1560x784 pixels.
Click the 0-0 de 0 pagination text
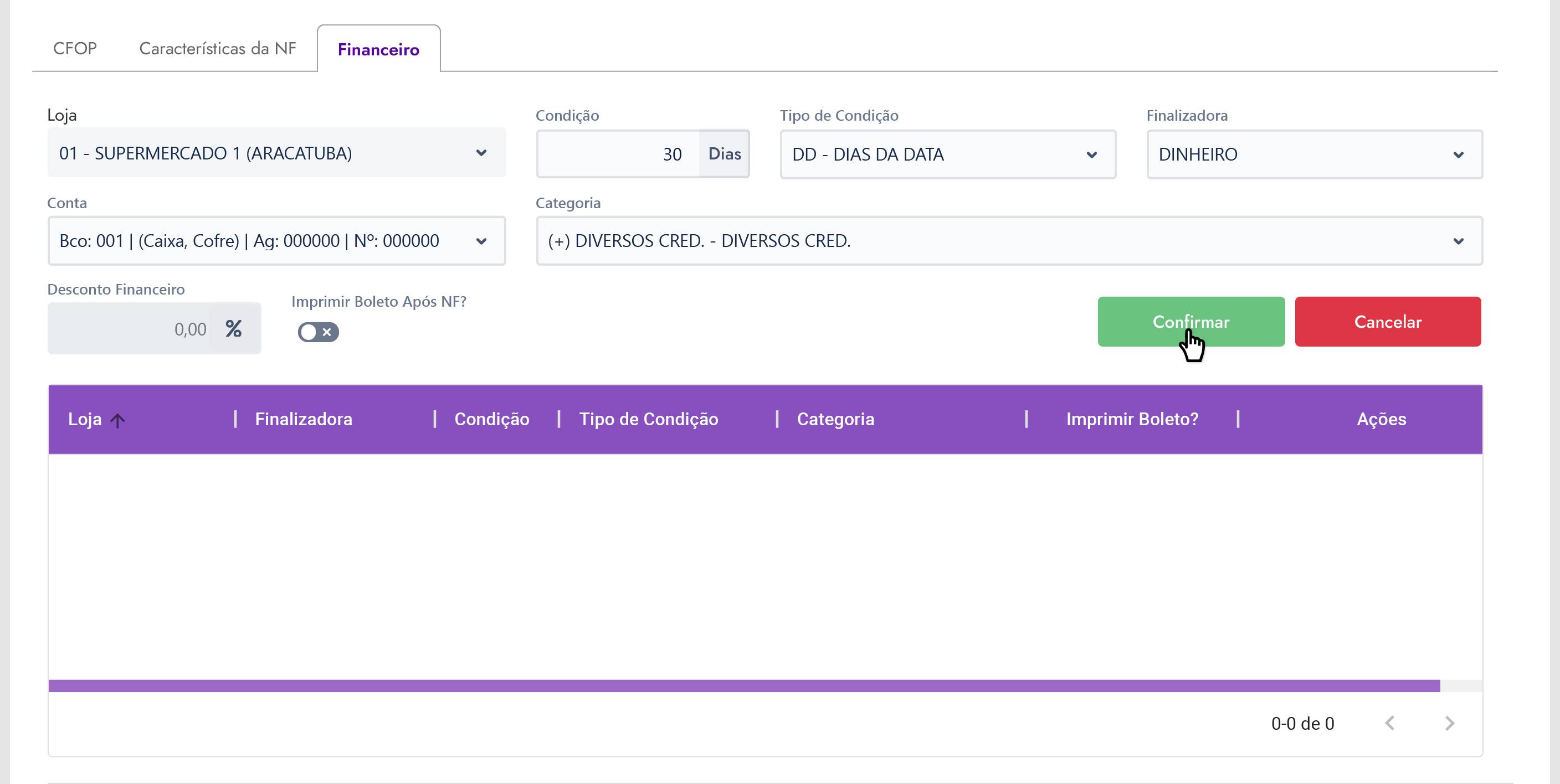[x=1302, y=723]
